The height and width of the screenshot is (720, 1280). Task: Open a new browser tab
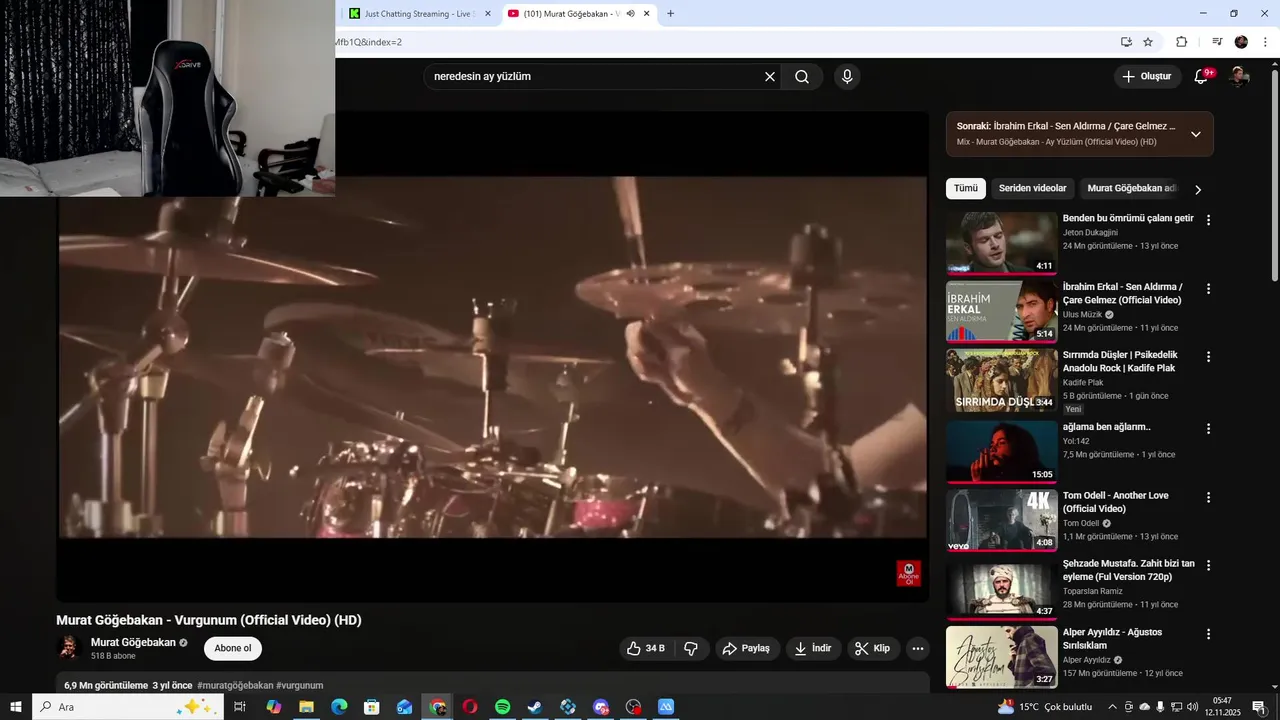coord(670,13)
